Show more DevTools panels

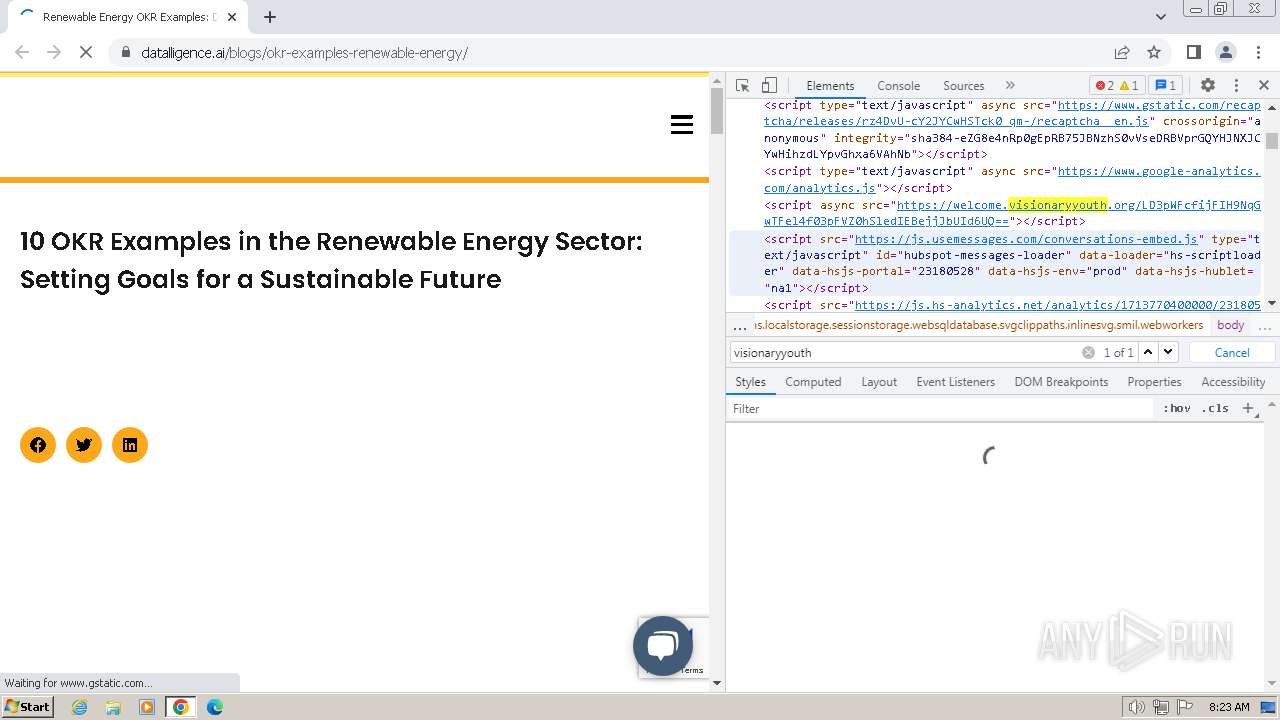pos(1010,86)
